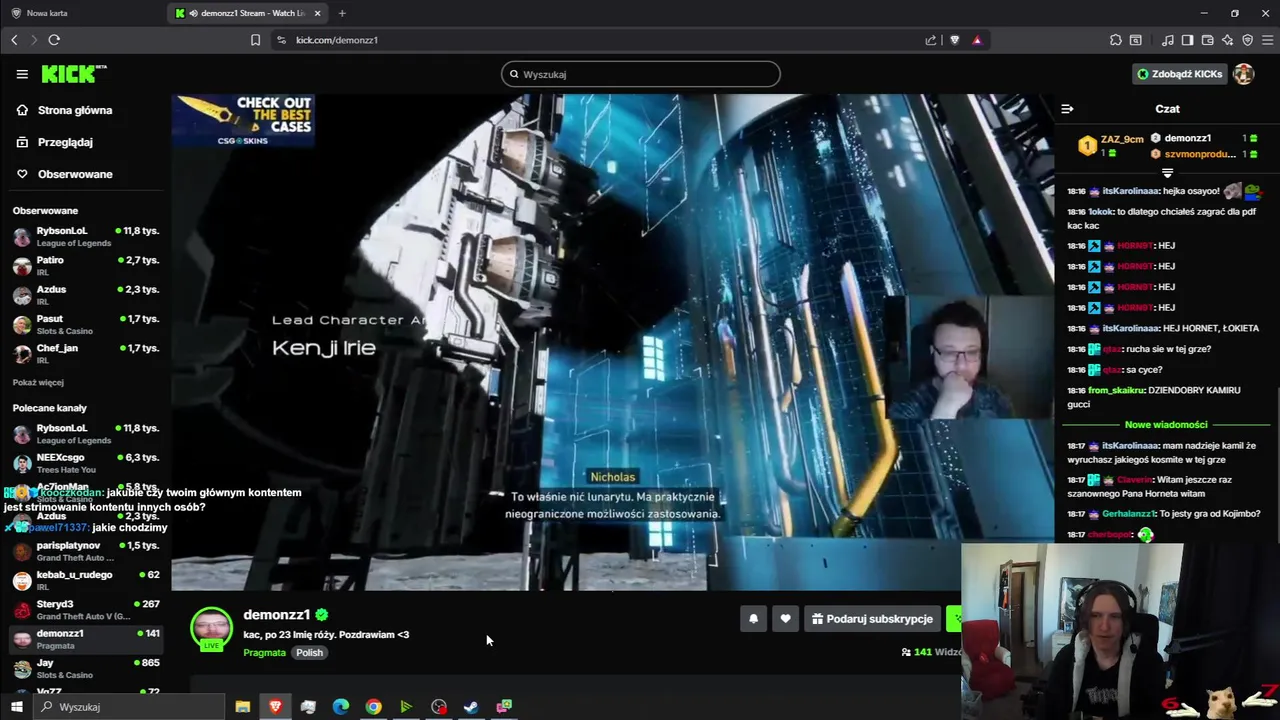Open kebab_u_rudego recommended channel
Screen dimensions: 1280x720
85,580
